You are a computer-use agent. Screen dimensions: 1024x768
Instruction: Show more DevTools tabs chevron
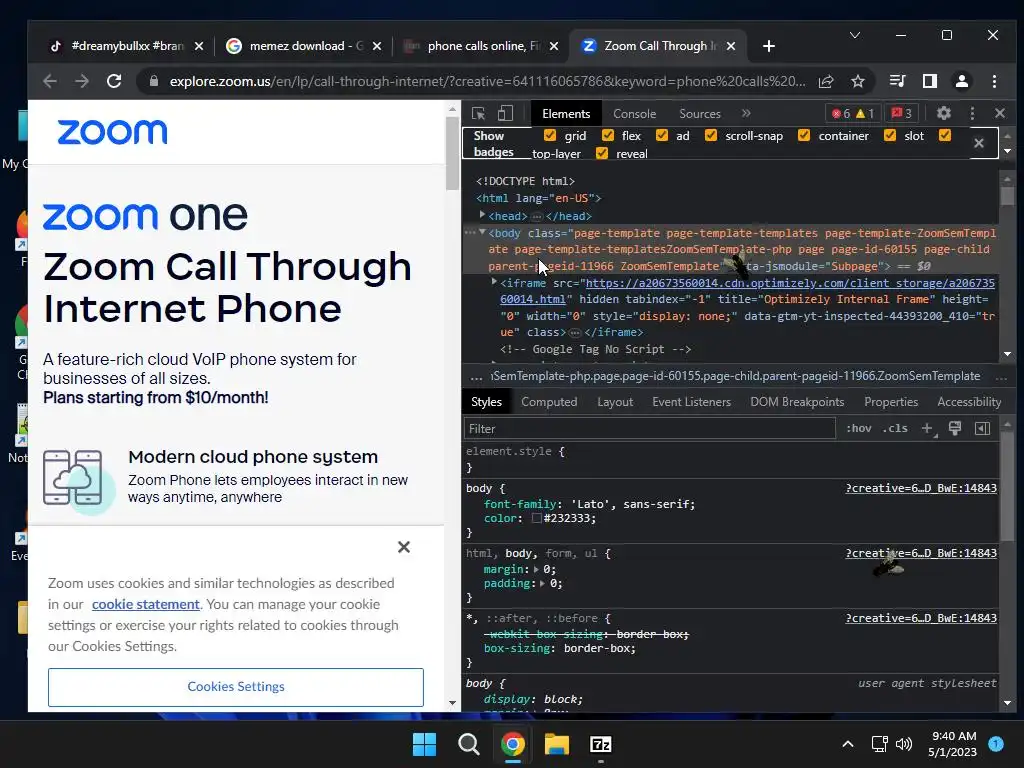point(746,114)
